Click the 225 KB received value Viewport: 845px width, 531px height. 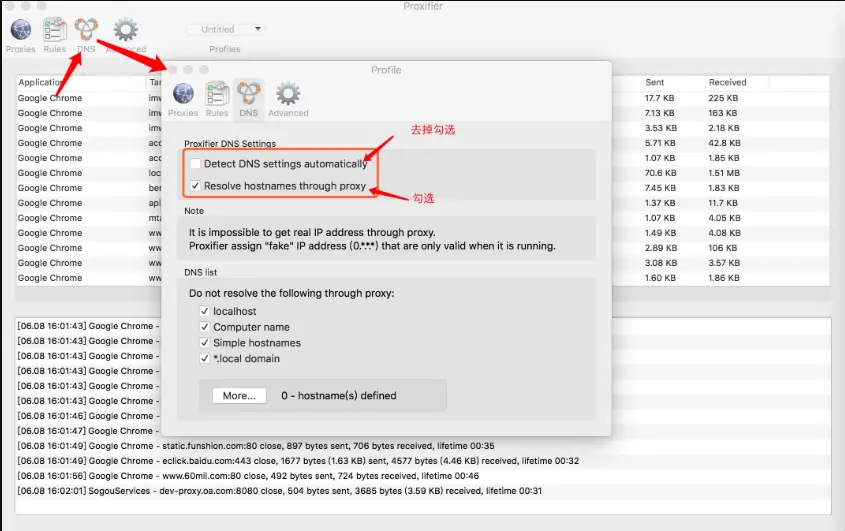[723, 98]
